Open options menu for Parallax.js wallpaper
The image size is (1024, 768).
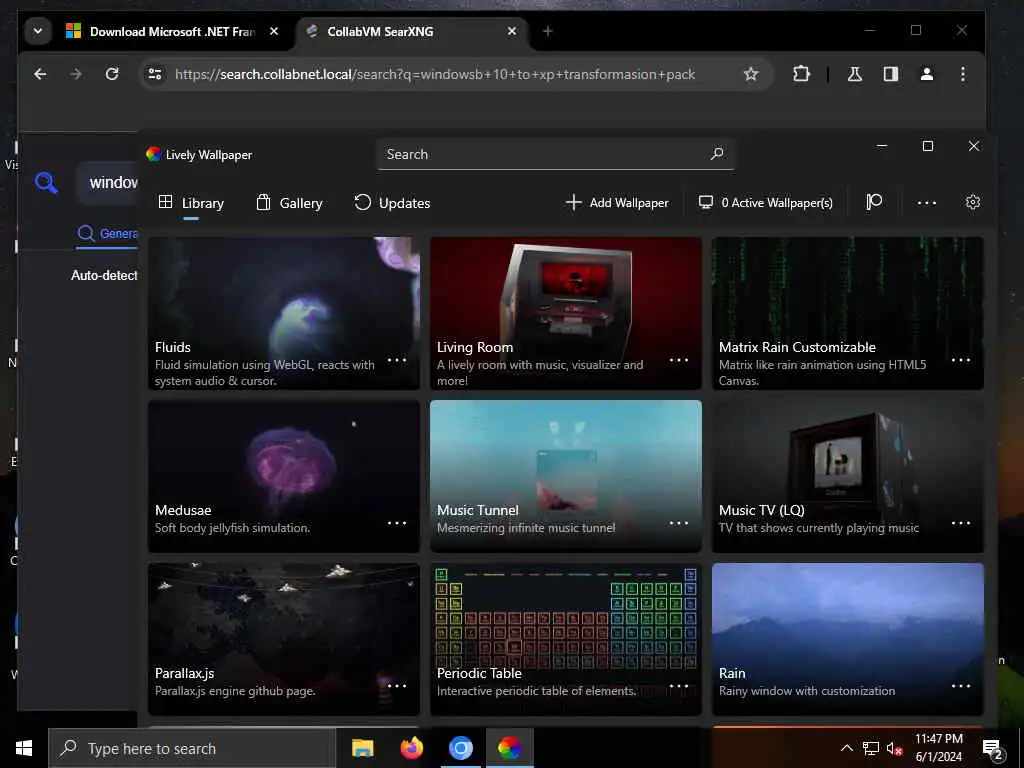coord(396,686)
